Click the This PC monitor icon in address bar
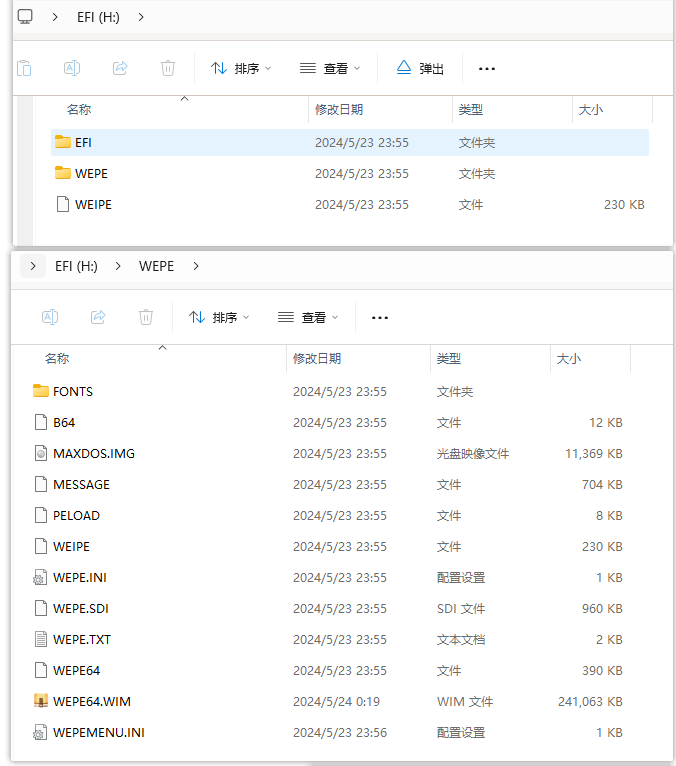Image resolution: width=676 pixels, height=766 pixels. tap(25, 16)
